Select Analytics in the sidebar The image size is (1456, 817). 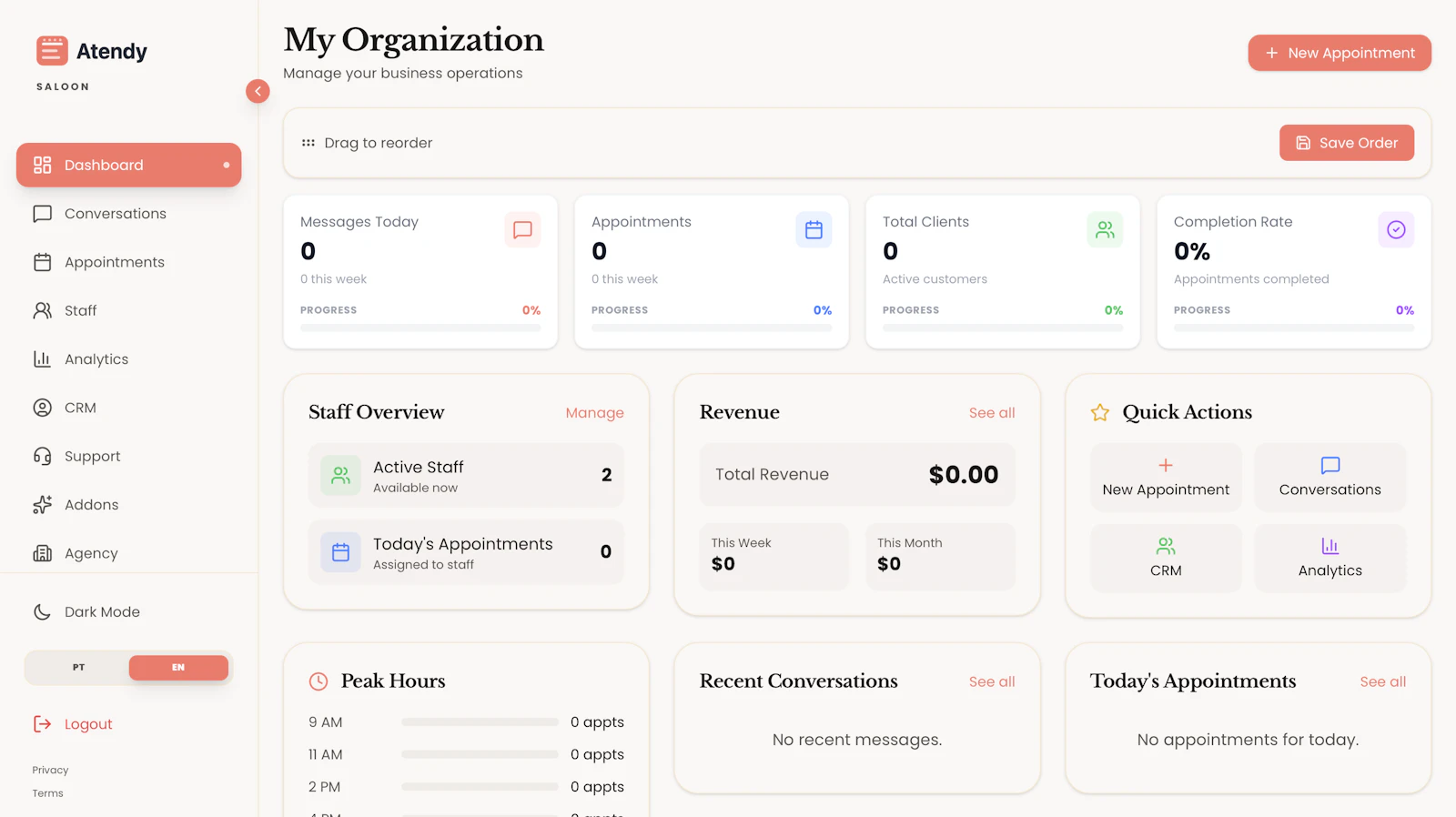[x=128, y=359]
